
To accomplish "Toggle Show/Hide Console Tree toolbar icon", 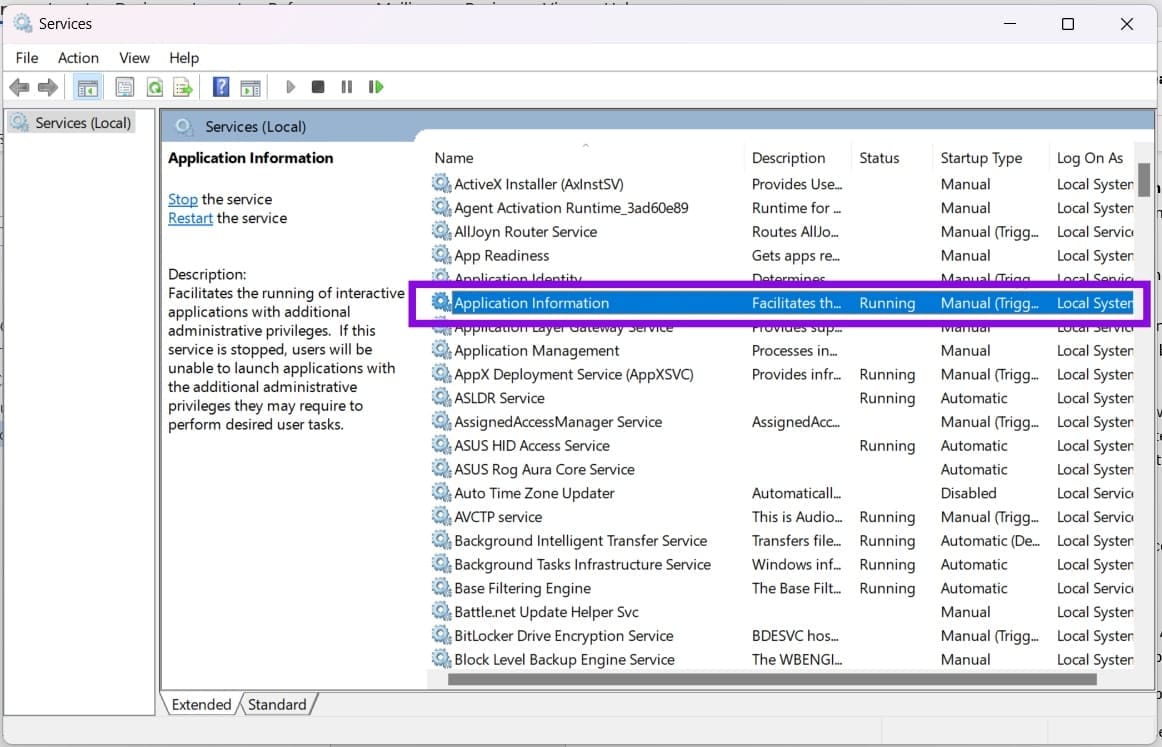I will [87, 87].
